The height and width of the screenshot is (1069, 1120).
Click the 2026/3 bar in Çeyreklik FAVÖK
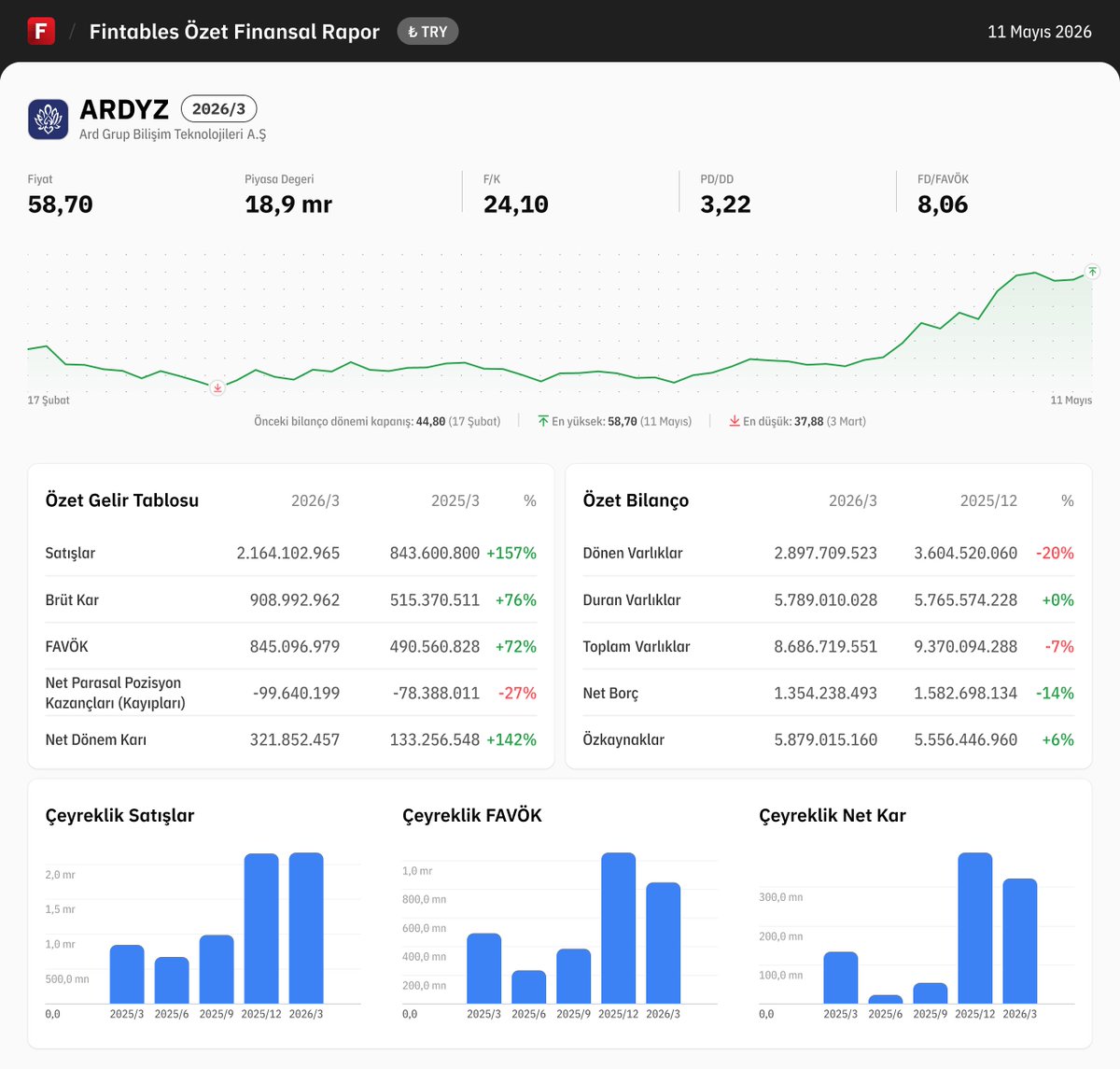click(x=664, y=943)
